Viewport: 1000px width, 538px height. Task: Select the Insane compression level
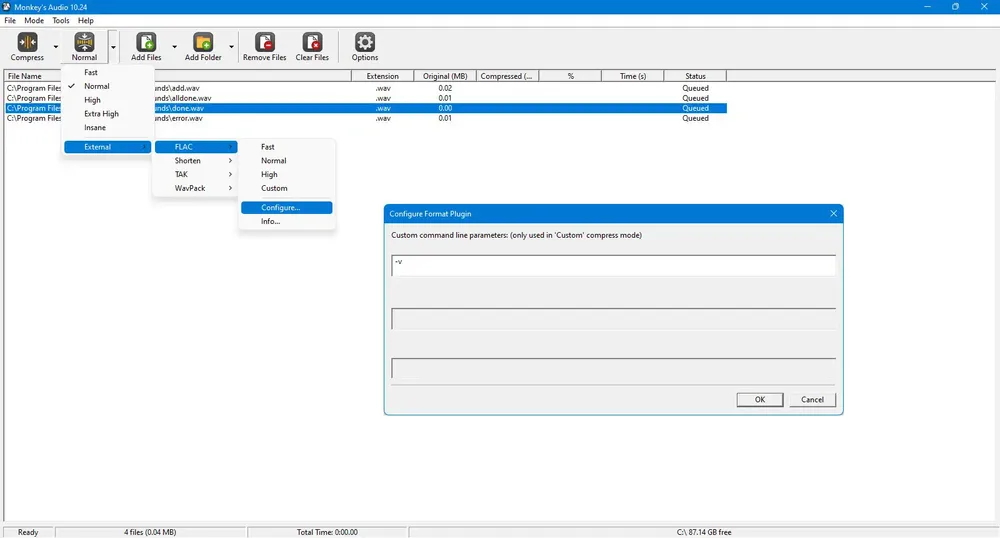[107, 127]
